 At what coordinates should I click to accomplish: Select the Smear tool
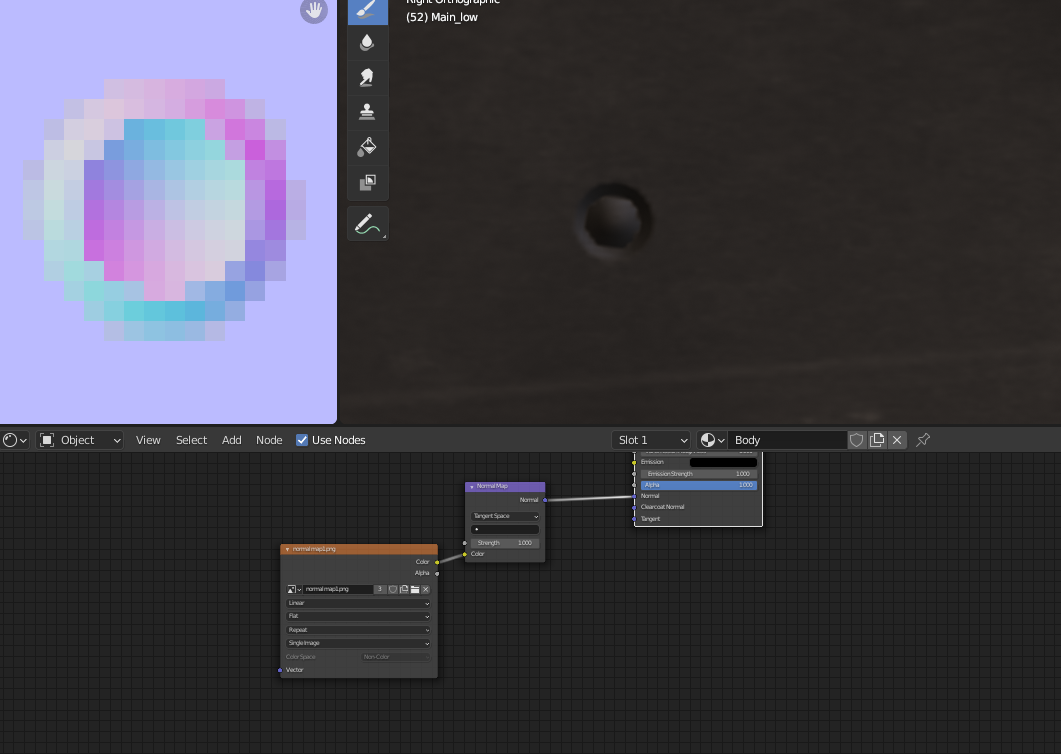click(x=367, y=77)
